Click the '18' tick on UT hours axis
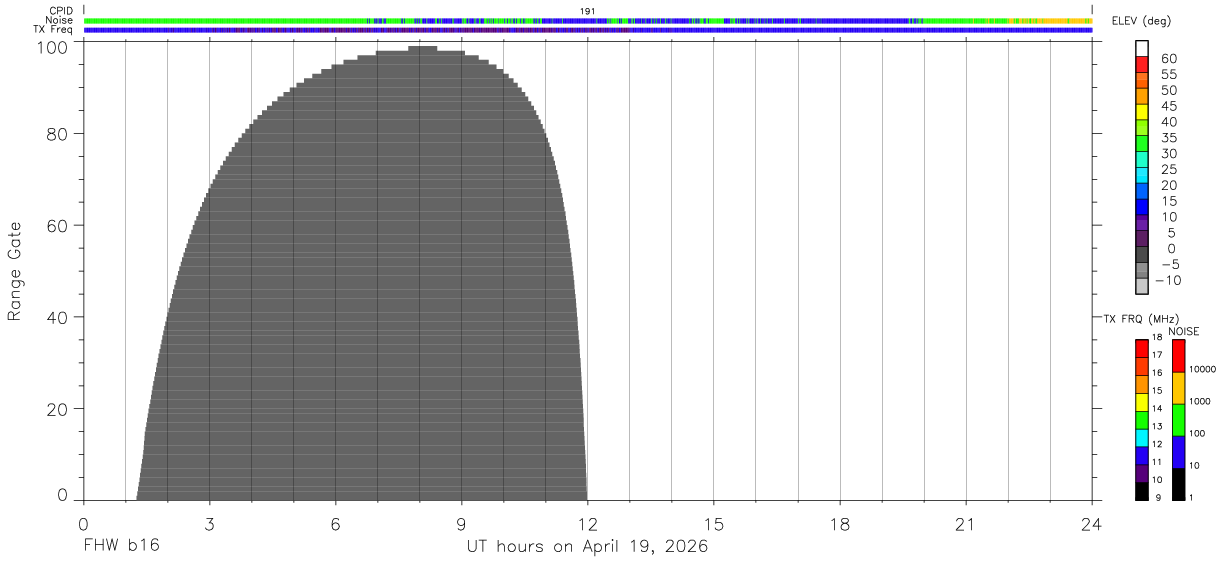 tap(839, 523)
